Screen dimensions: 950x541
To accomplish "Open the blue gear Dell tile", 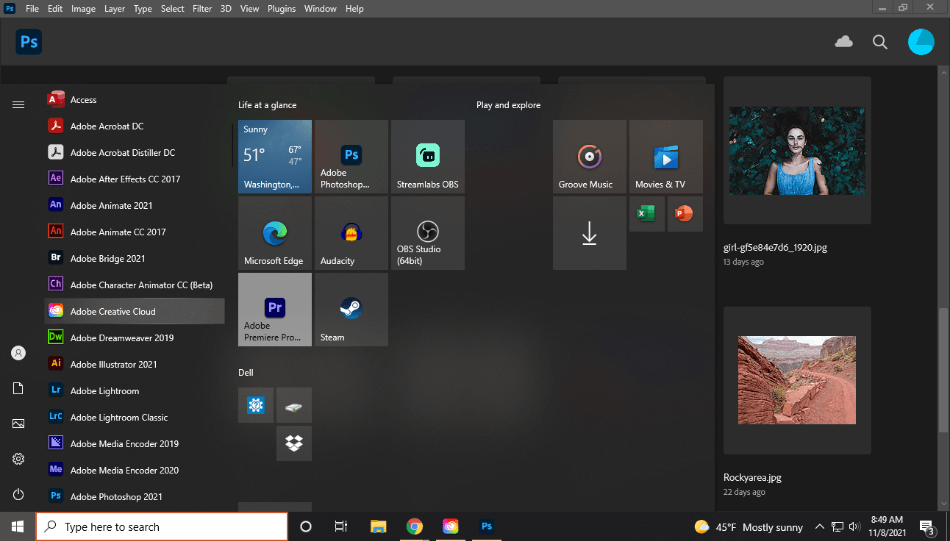I will click(256, 405).
